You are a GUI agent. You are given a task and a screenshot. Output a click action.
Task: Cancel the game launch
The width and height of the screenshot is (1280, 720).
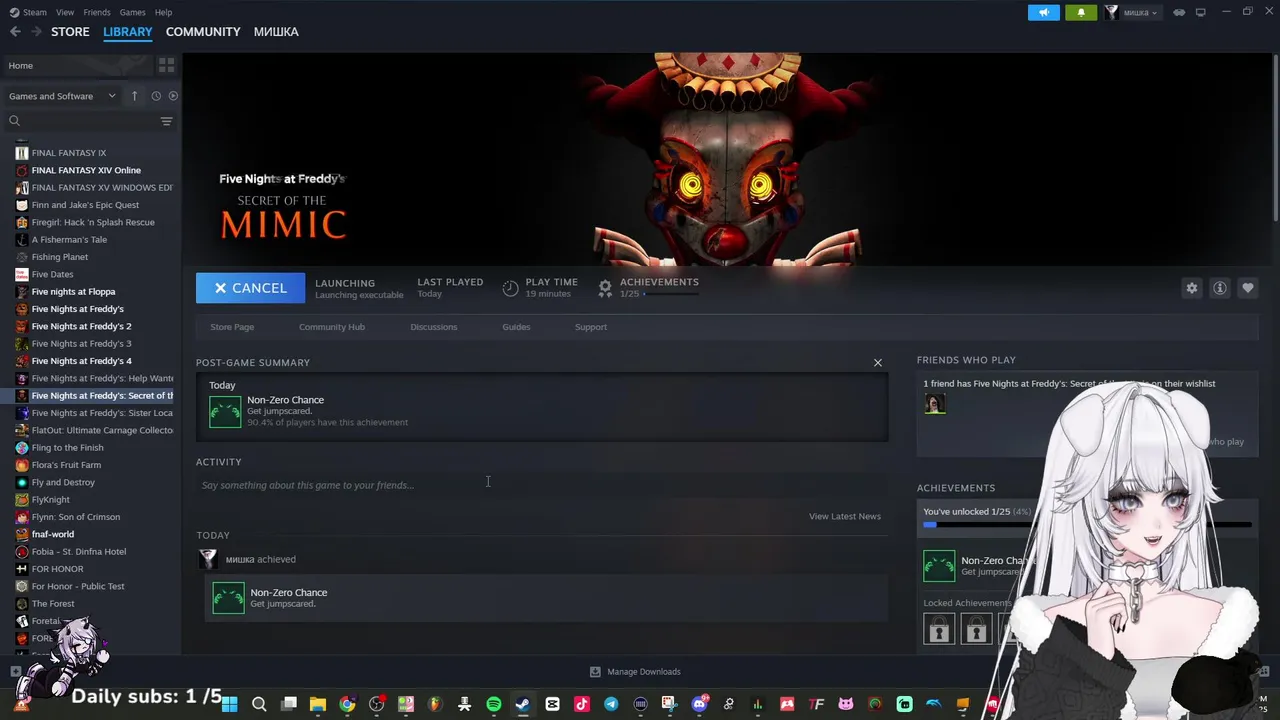pyautogui.click(x=250, y=288)
